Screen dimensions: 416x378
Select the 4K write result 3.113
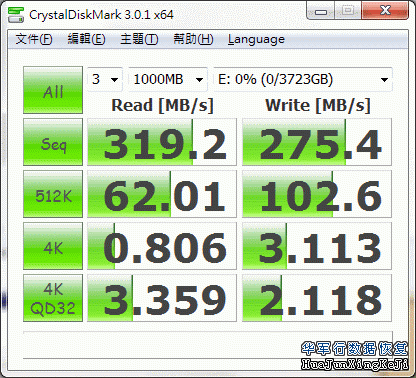pos(317,246)
